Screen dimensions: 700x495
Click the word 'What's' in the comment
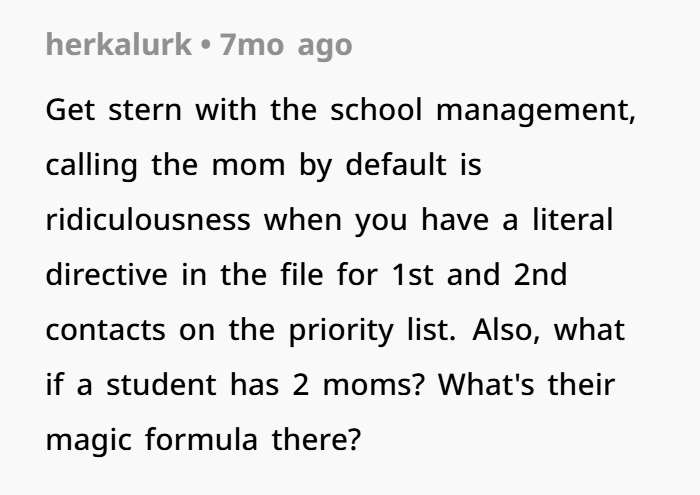(486, 385)
